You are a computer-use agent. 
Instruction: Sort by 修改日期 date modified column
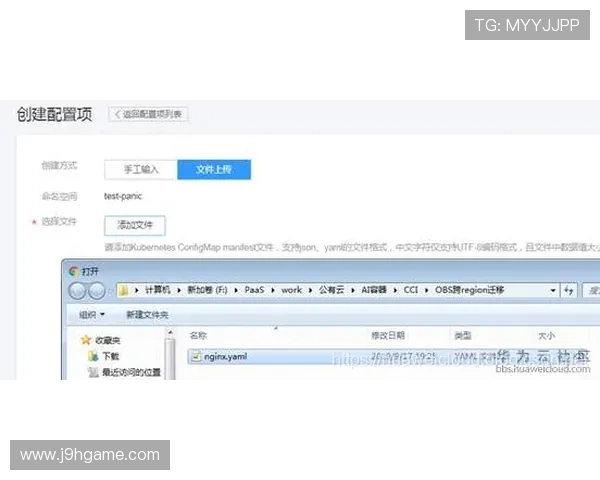click(388, 336)
